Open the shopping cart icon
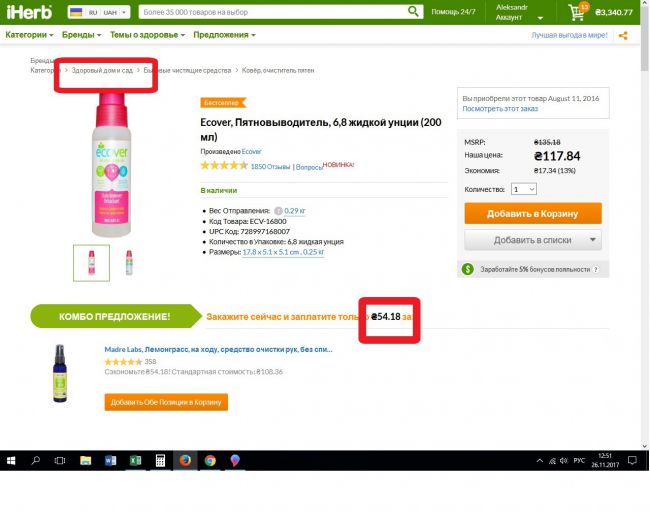 click(x=577, y=14)
